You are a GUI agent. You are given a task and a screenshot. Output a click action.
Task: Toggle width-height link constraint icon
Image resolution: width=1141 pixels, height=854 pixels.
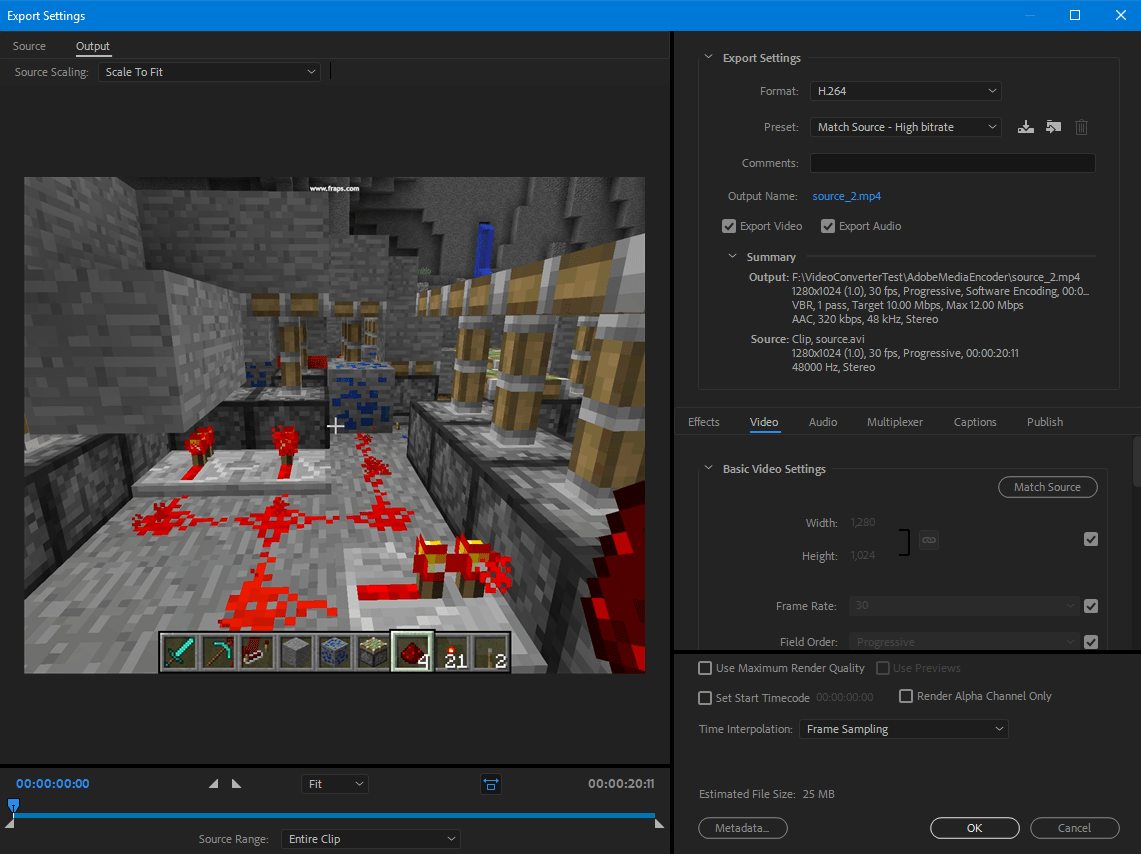(929, 540)
